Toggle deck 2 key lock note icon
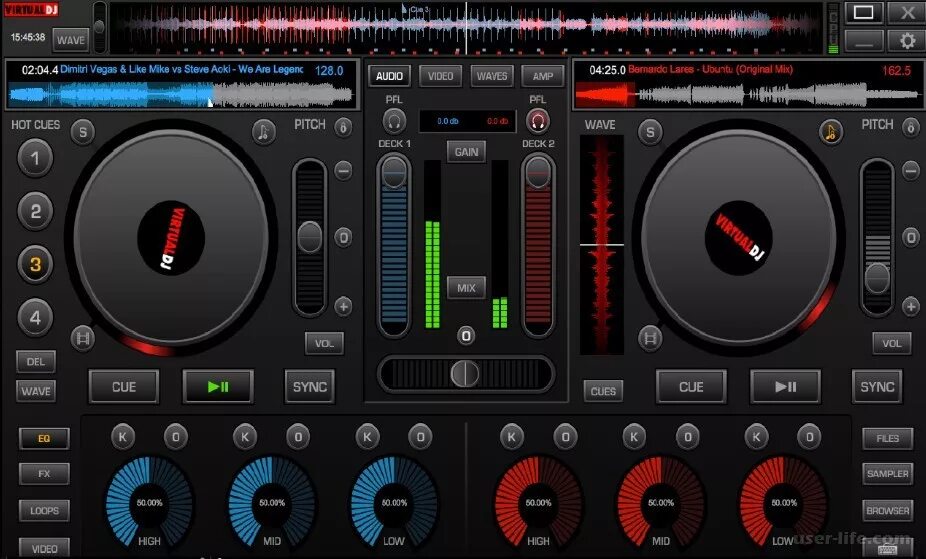The image size is (926, 559). pyautogui.click(x=830, y=132)
